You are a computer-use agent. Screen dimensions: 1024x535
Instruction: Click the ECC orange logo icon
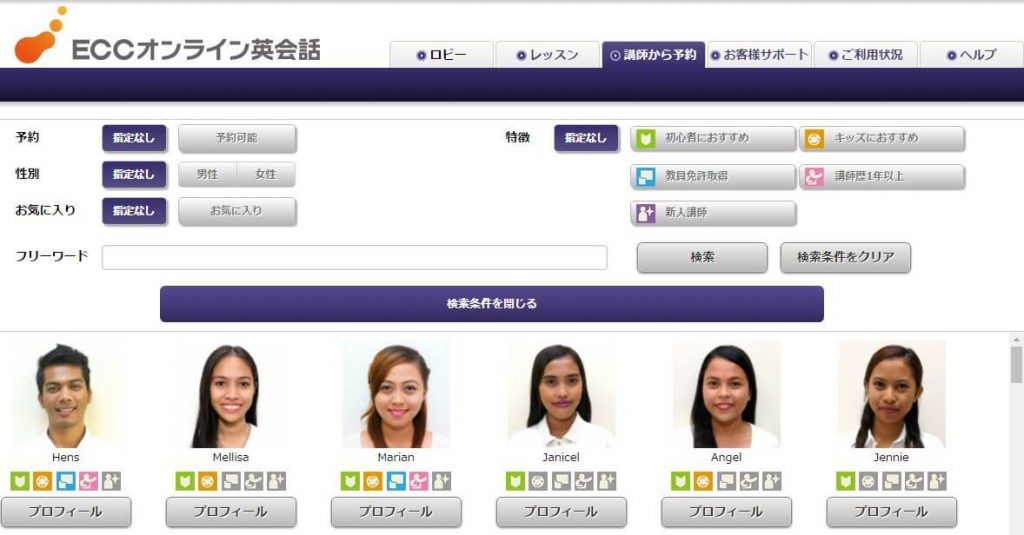[40, 36]
